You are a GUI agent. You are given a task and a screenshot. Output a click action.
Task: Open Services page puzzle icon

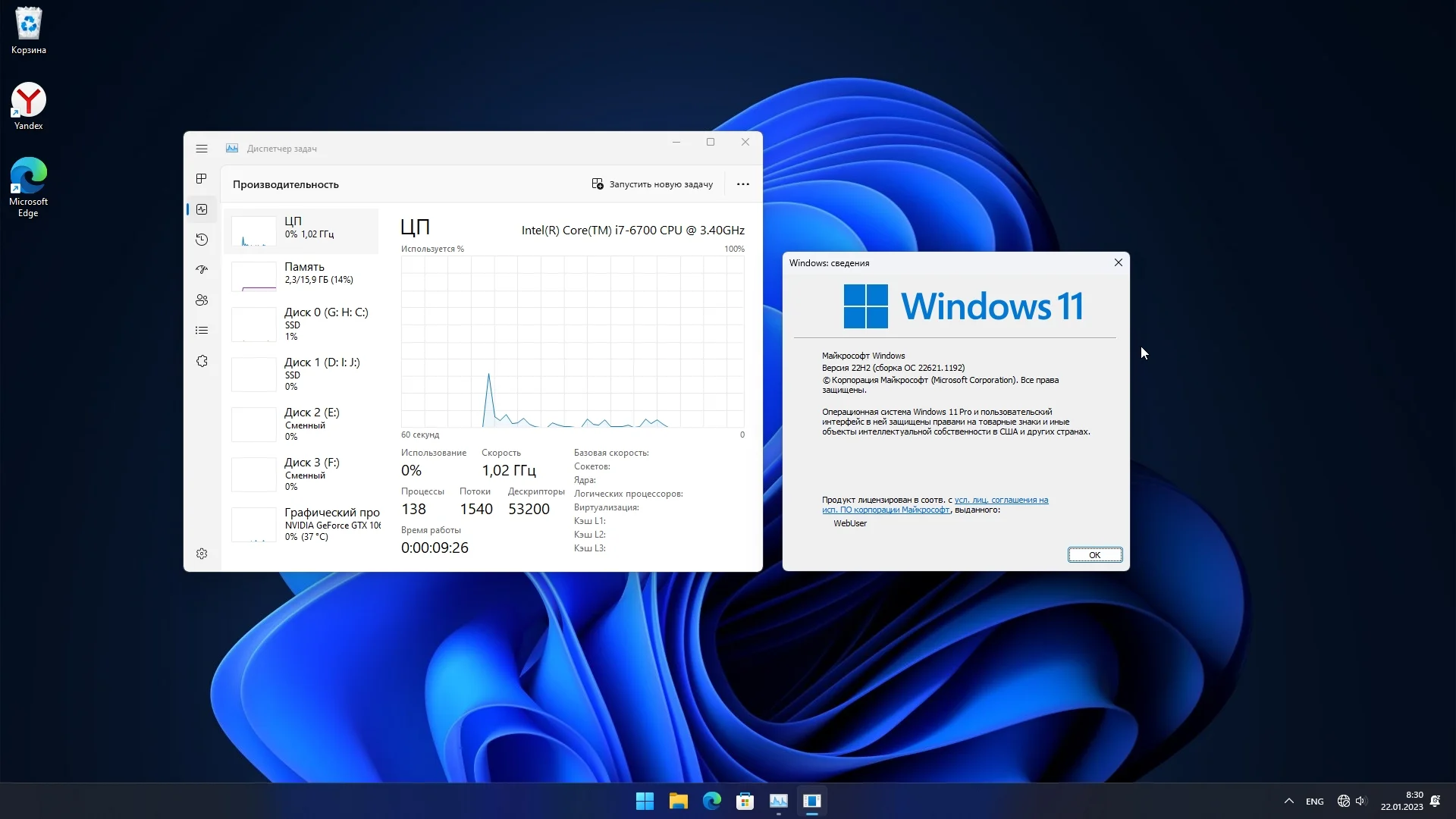pyautogui.click(x=202, y=361)
